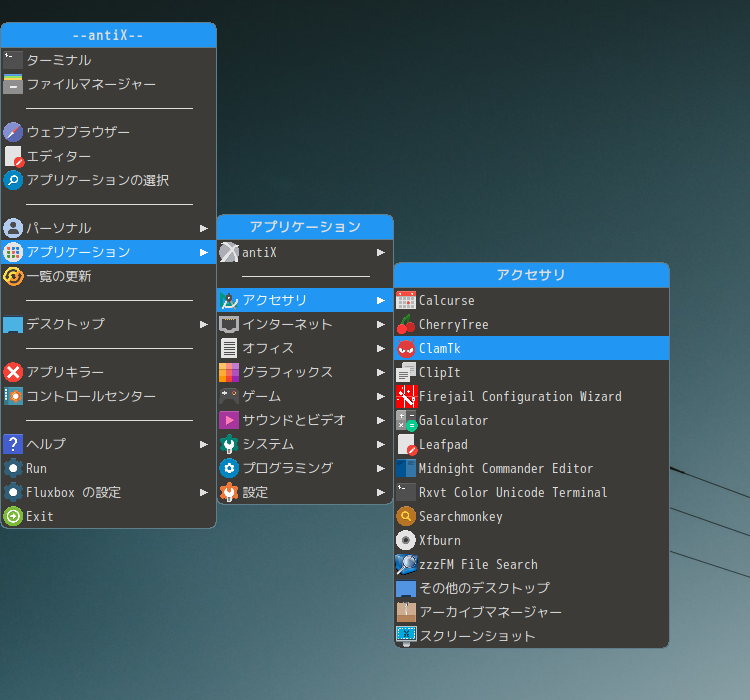Click the antiX logo icon in submenu

[x=229, y=252]
